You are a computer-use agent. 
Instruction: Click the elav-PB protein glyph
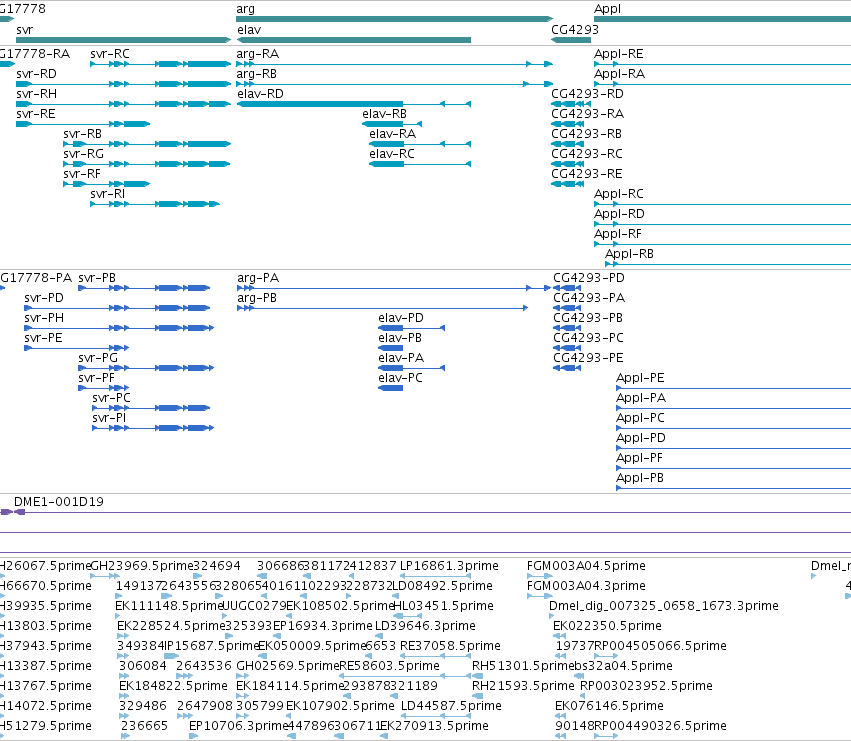tap(391, 348)
